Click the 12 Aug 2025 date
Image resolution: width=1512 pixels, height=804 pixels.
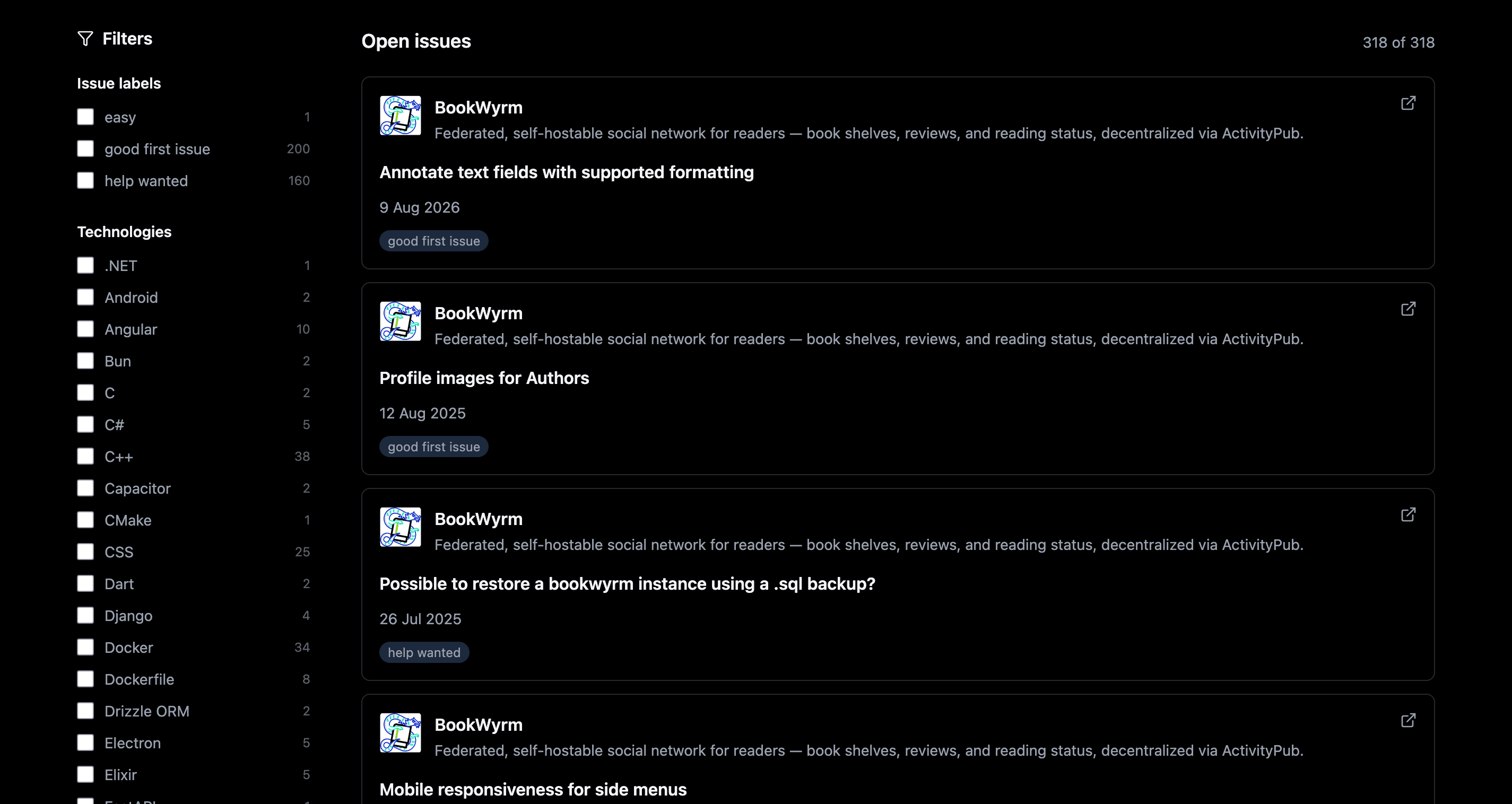[423, 413]
